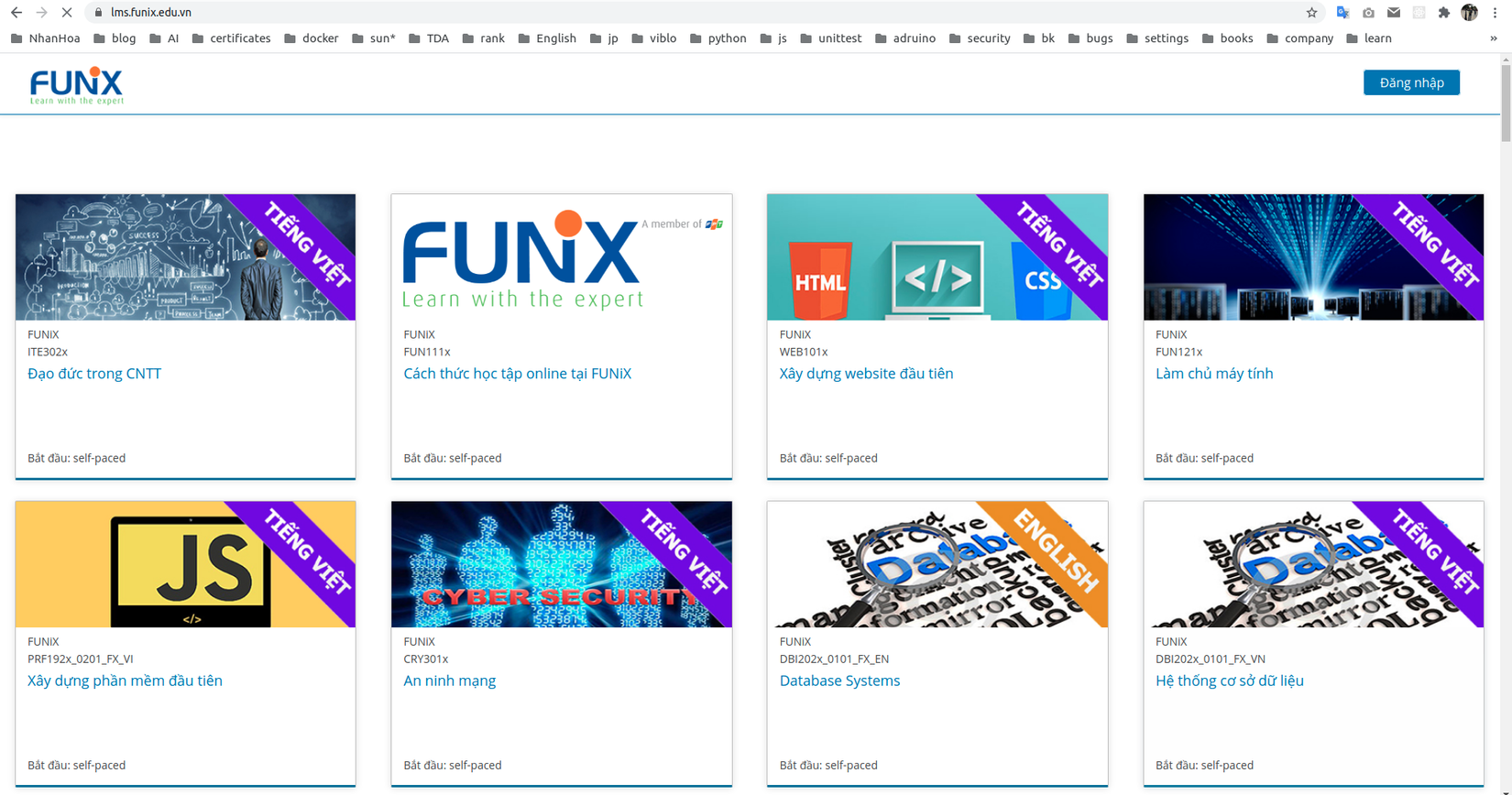Image resolution: width=1512 pixels, height=795 pixels.
Task: Click the course code PRF192x_0201_FX_VI
Action: click(x=81, y=659)
